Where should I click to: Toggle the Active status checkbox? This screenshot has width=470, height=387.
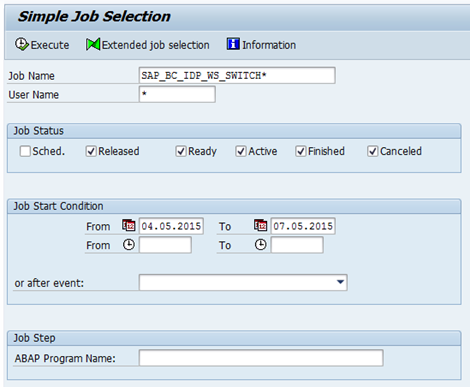(241, 151)
